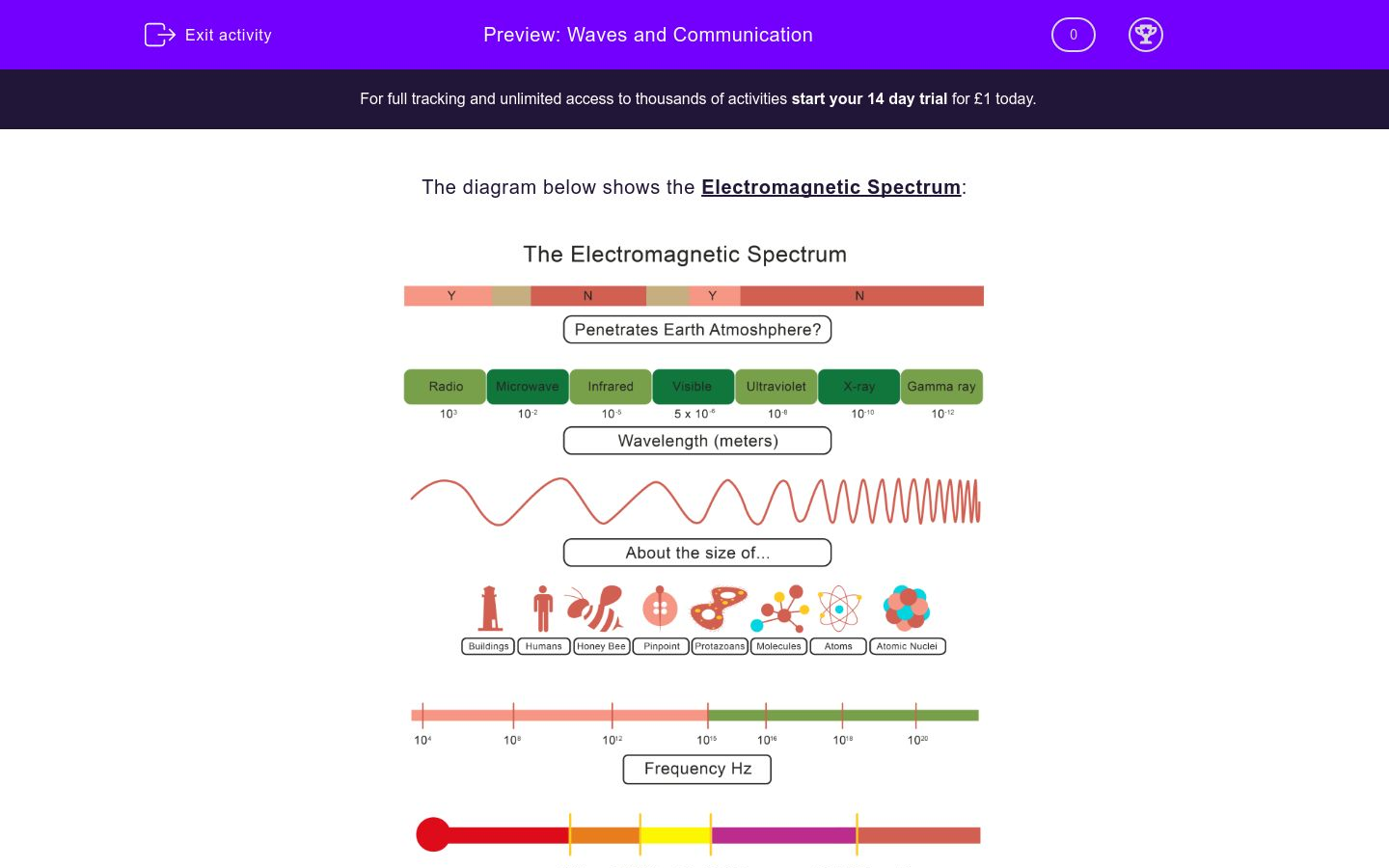Select the Buildings size icon
The image size is (1389, 868).
click(x=488, y=609)
